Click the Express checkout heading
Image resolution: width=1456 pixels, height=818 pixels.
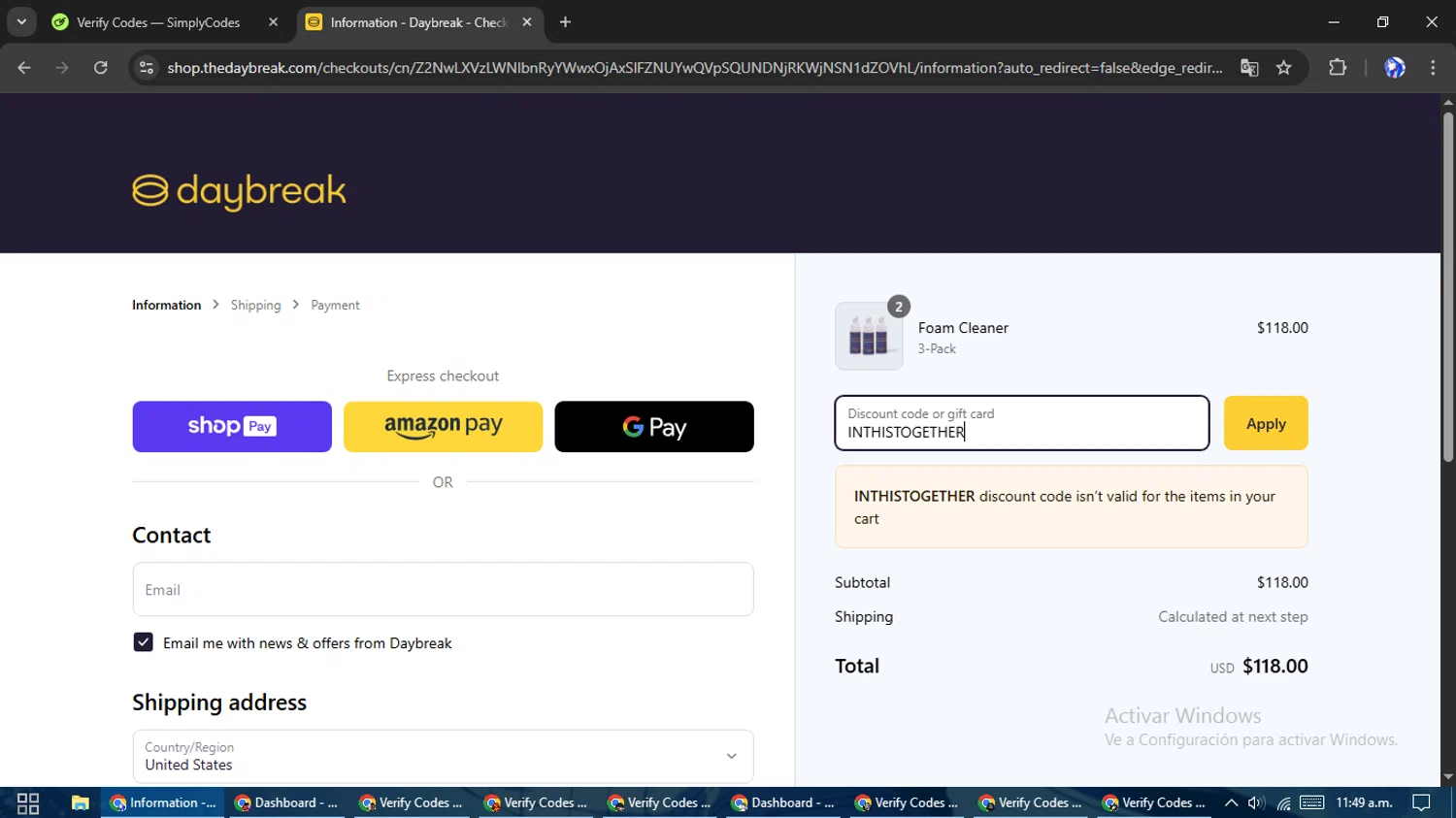443,376
